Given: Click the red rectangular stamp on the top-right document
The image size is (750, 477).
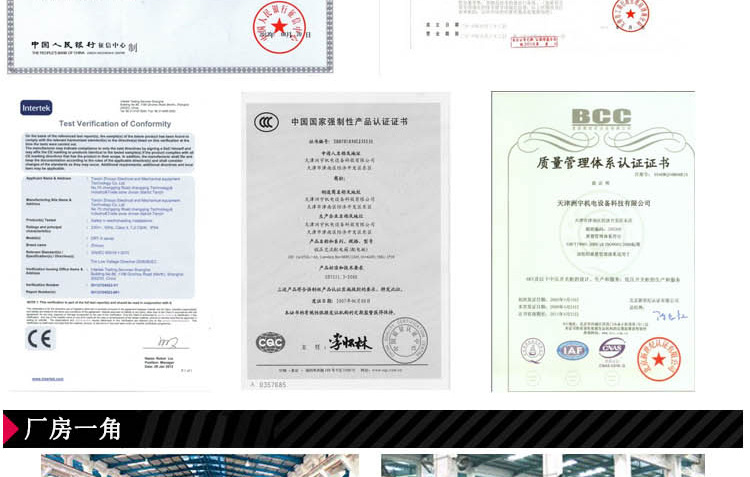Looking at the screenshot, I should (534, 42).
